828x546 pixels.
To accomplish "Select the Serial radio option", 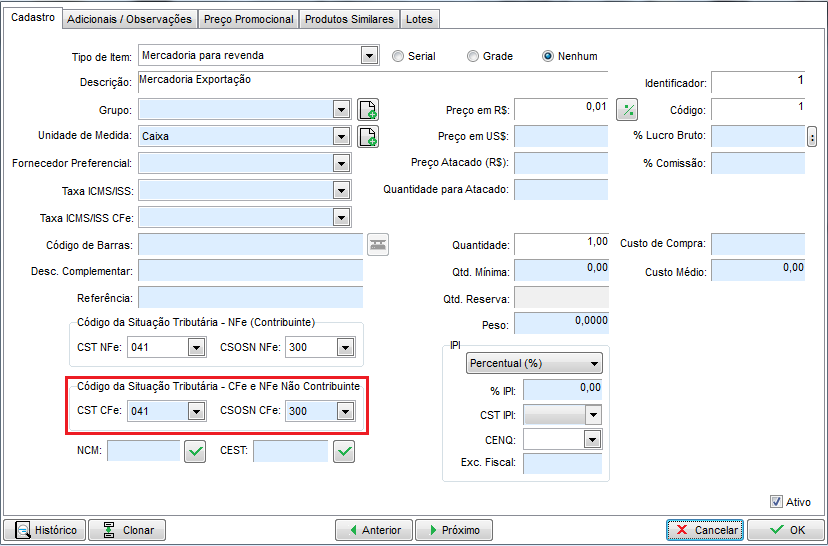I will point(399,56).
